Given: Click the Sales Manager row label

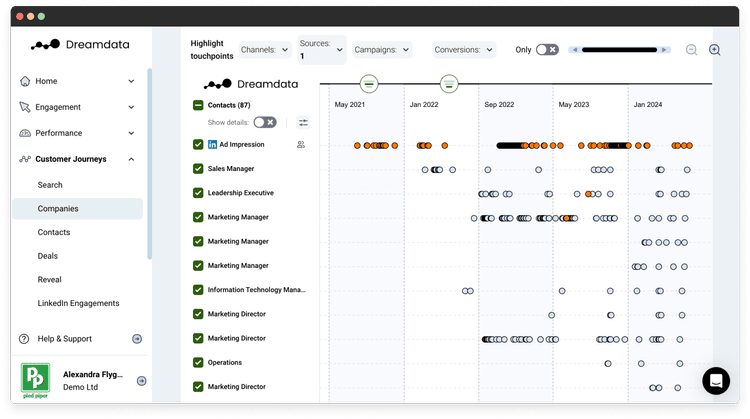Looking at the screenshot, I should point(231,169).
